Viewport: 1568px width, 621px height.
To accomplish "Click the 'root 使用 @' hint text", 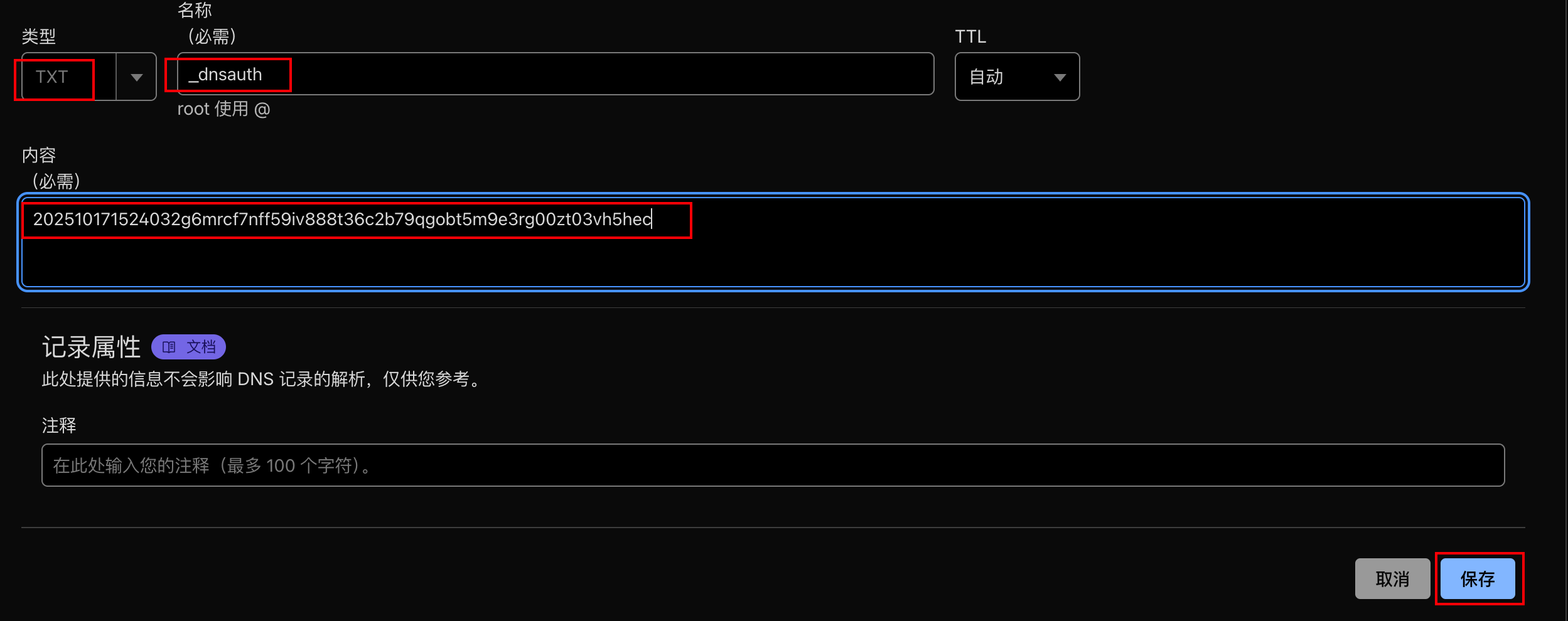I will (x=223, y=109).
